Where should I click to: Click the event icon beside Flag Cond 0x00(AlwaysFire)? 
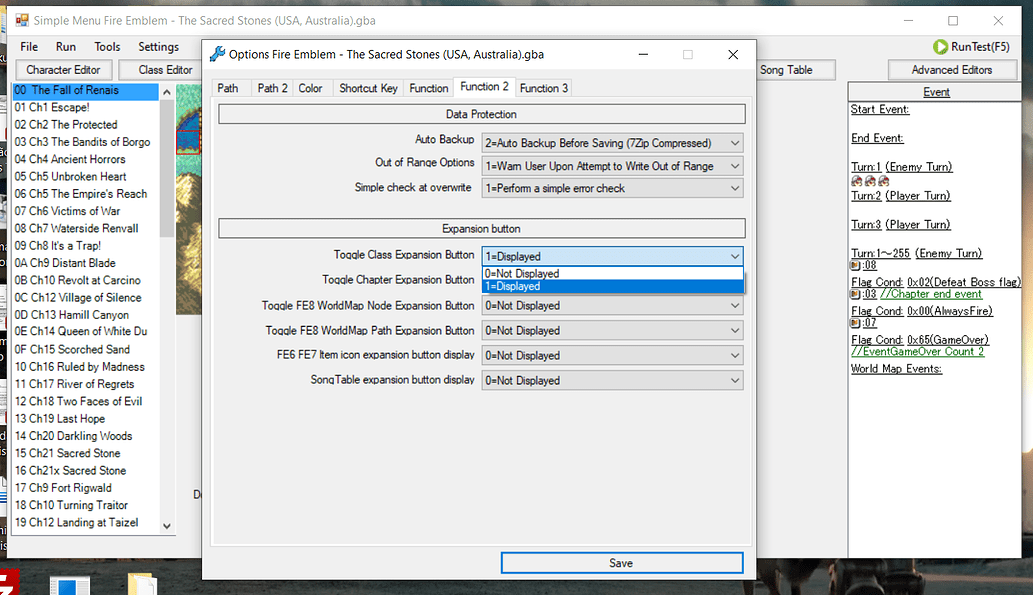coord(855,322)
